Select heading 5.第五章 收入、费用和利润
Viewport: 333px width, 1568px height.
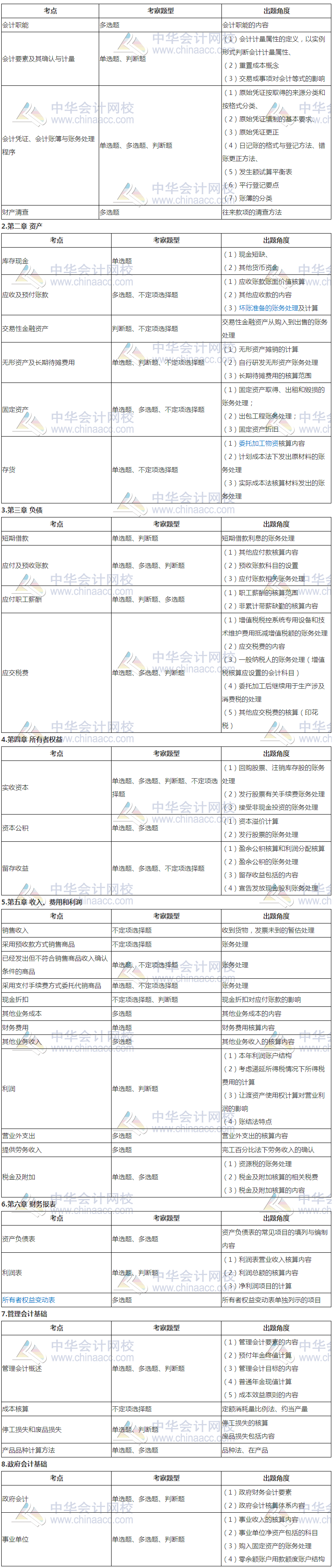[x=42, y=902]
